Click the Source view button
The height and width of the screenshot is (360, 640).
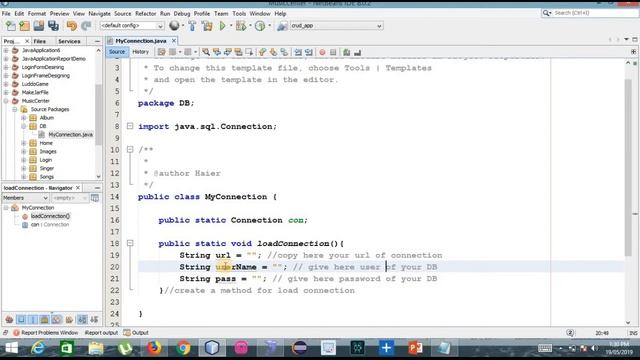tap(117, 52)
